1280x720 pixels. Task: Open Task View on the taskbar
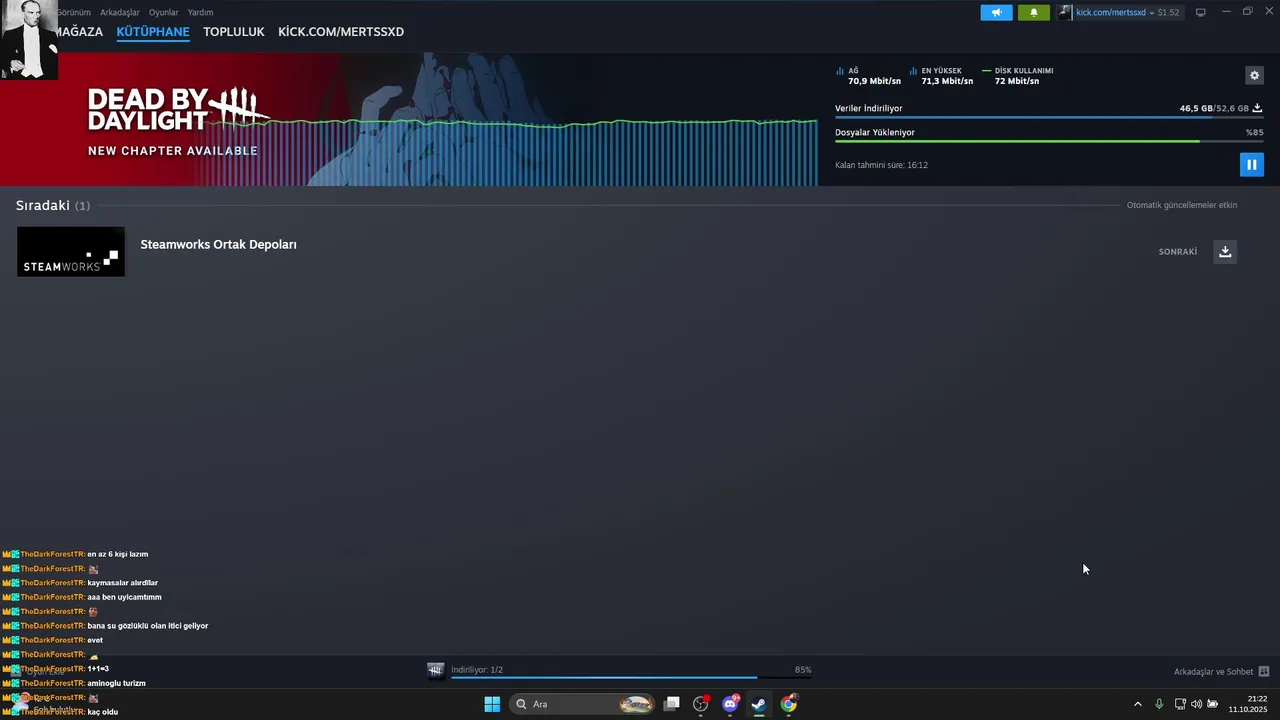(672, 704)
